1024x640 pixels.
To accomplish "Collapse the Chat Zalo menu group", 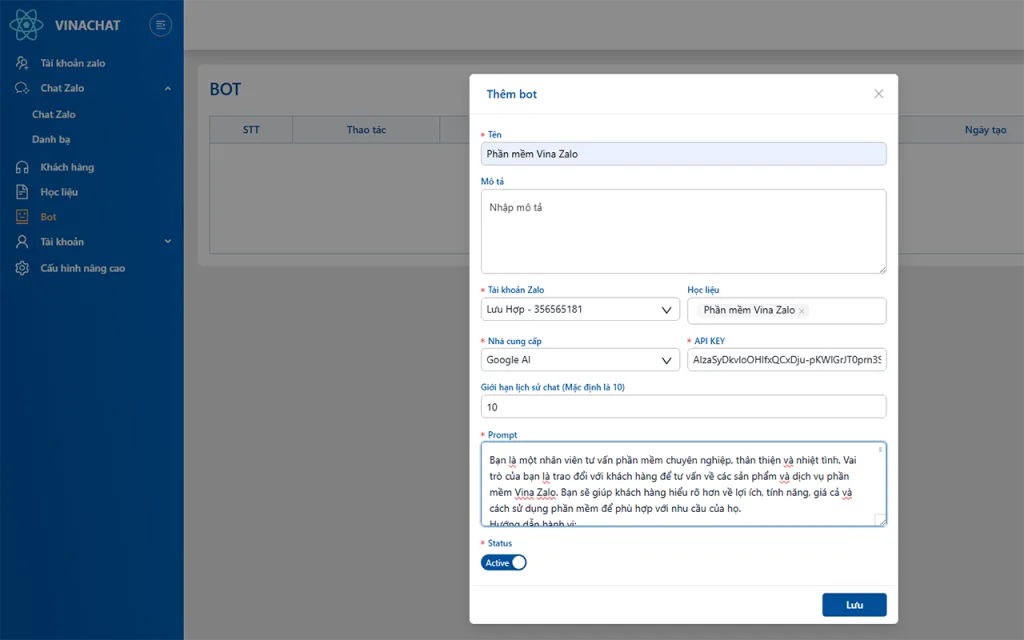I will coord(167,89).
